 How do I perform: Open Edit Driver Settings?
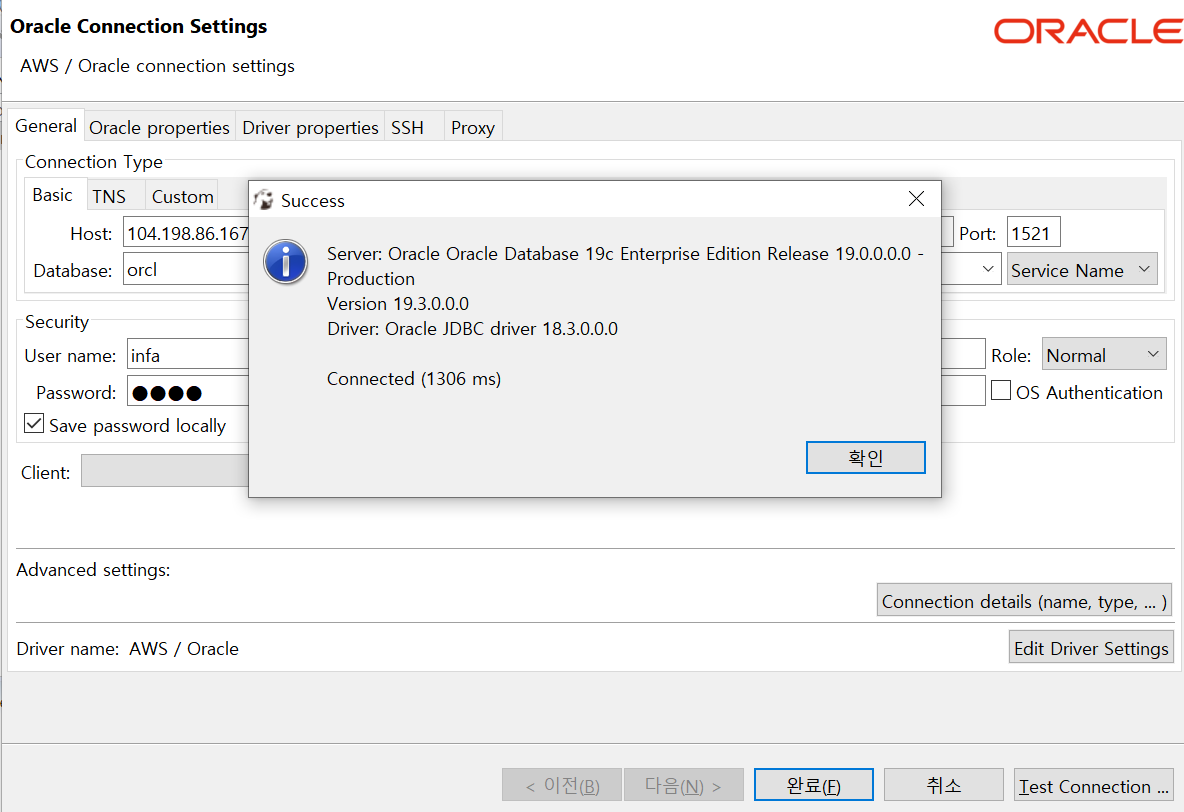(x=1091, y=648)
